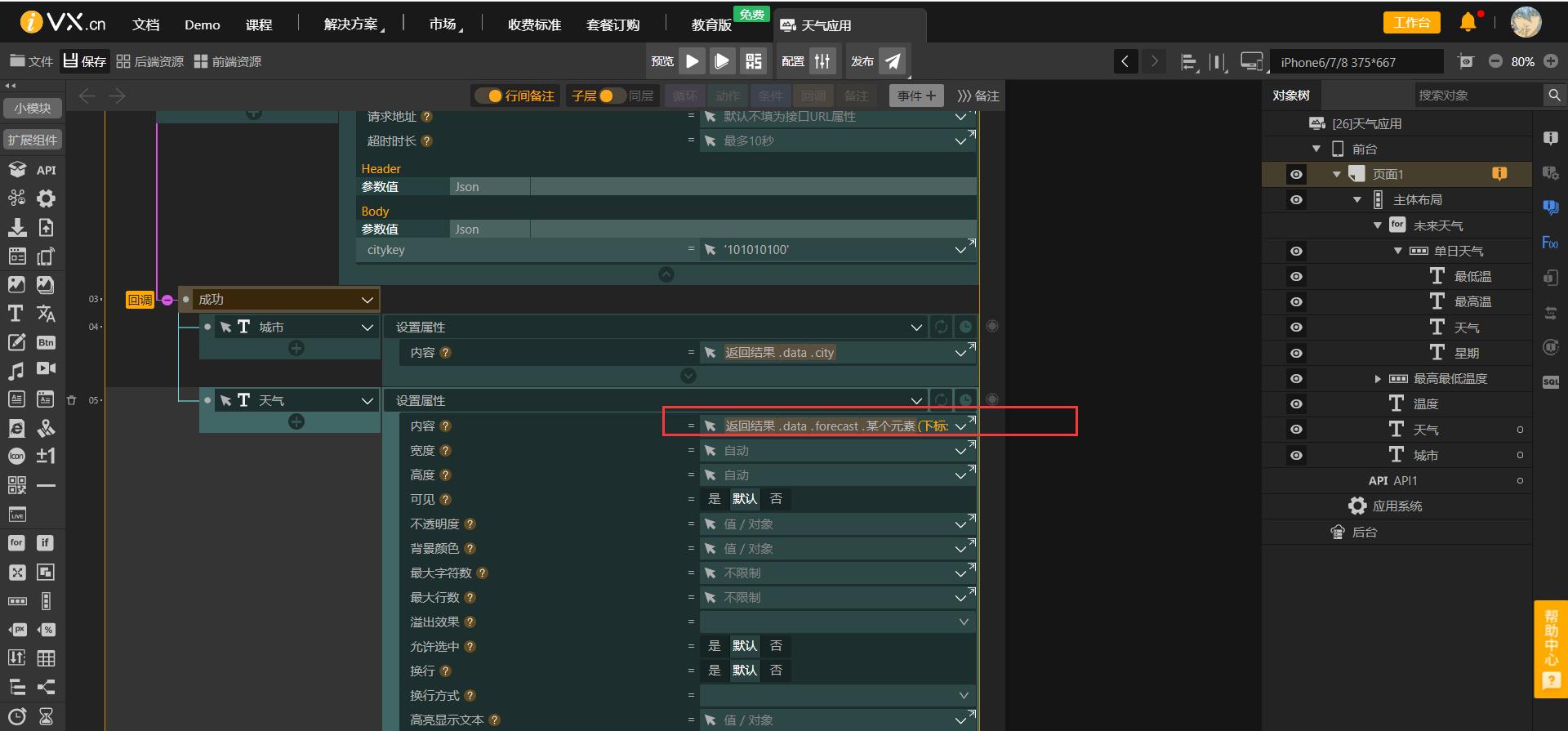Image resolution: width=1568 pixels, height=731 pixels.
Task: Set 可见 option to 否
Action: (x=776, y=499)
